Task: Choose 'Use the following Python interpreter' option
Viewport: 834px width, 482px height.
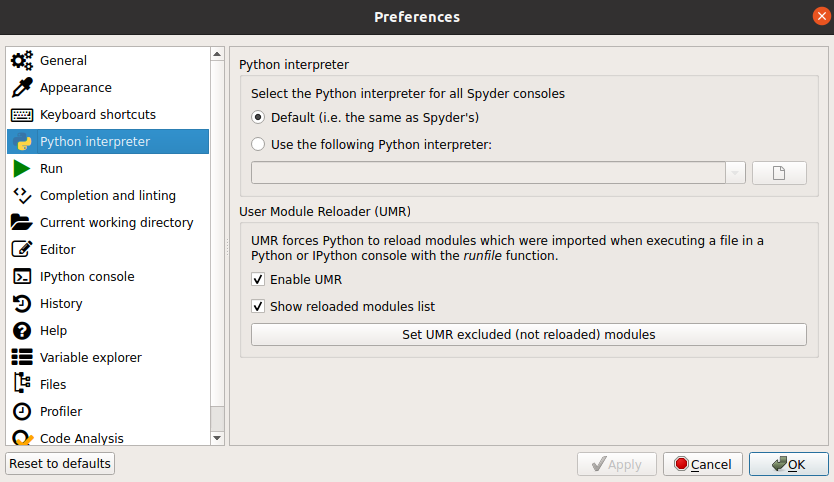Action: [258, 144]
